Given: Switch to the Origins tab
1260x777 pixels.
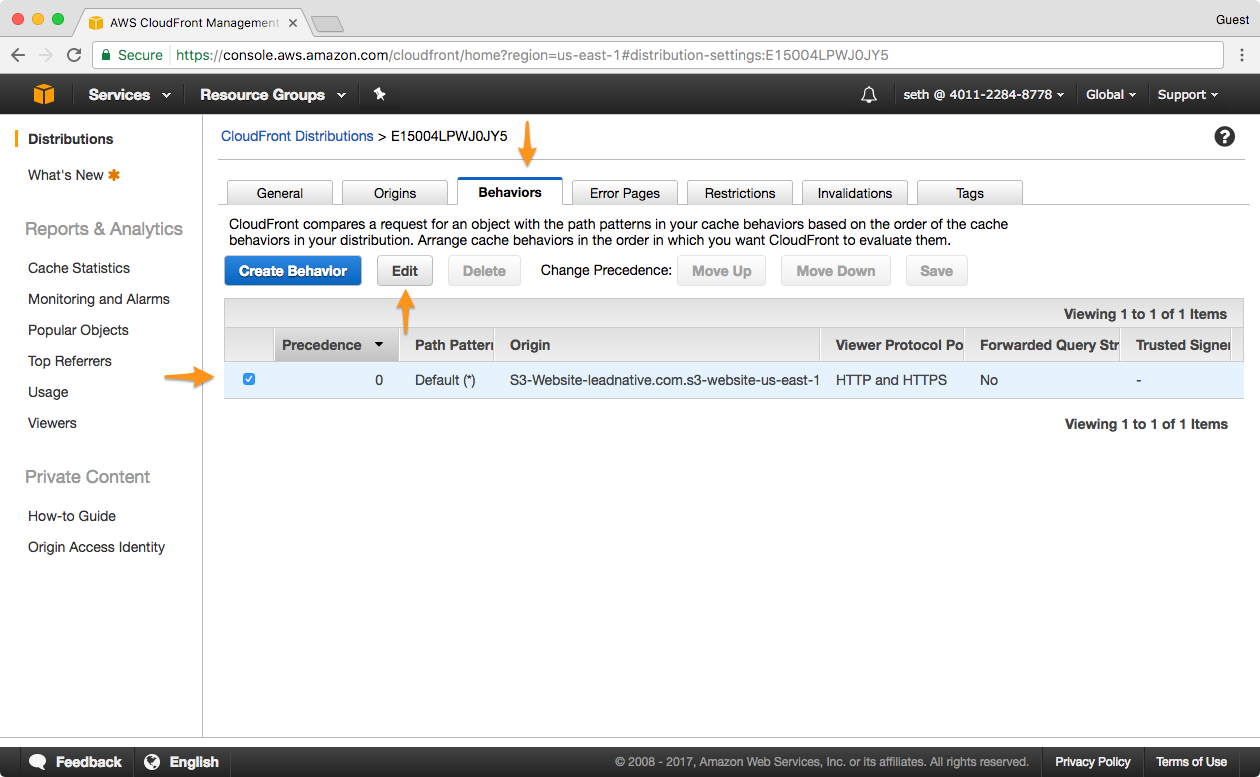Looking at the screenshot, I should (x=395, y=193).
